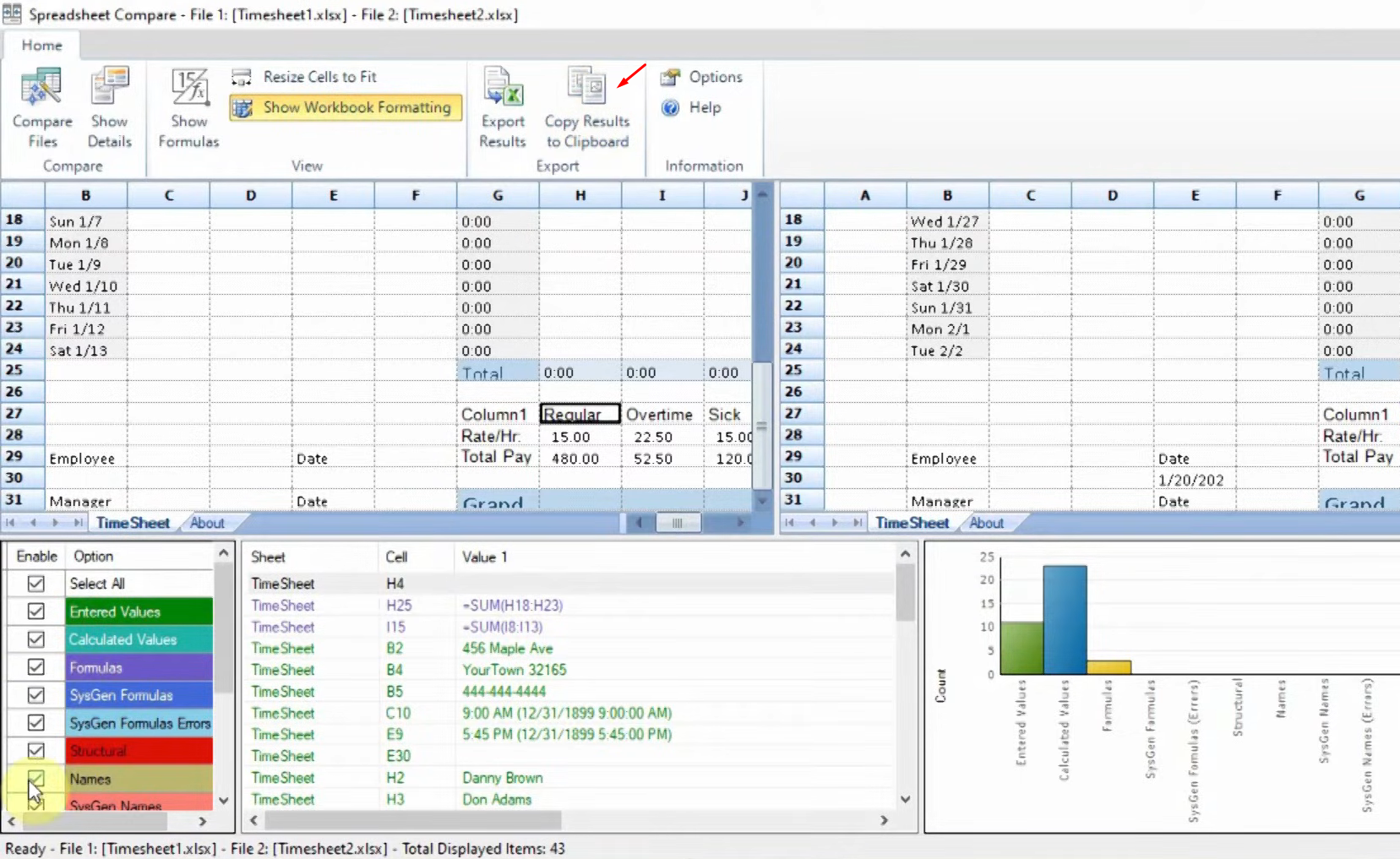Viewport: 1400px width, 859px height.
Task: Switch left file to About tab
Action: 207,523
